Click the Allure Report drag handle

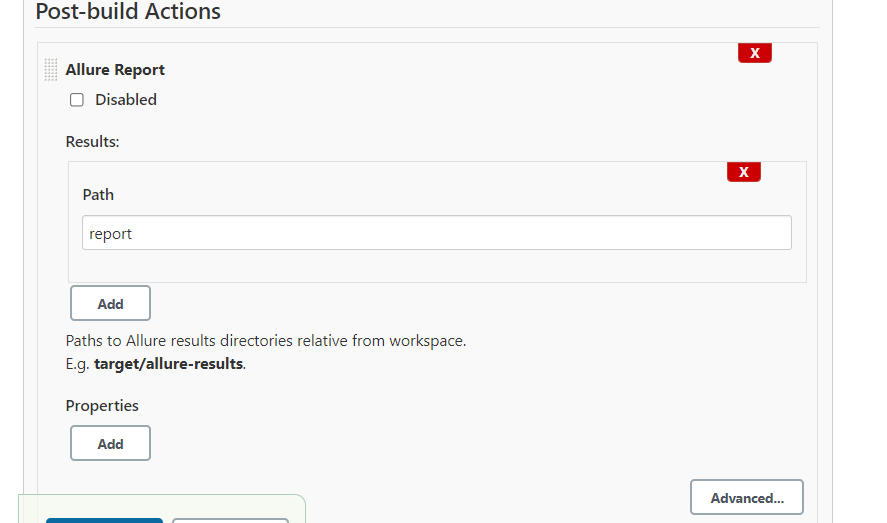(x=51, y=70)
